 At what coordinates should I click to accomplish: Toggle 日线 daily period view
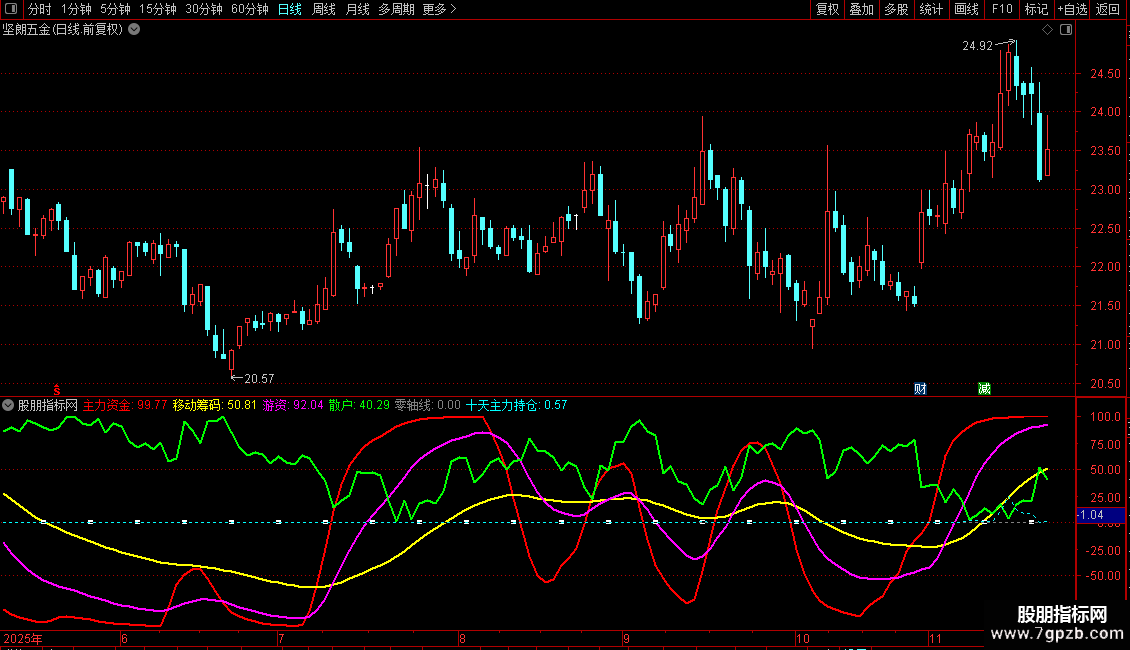click(x=290, y=9)
